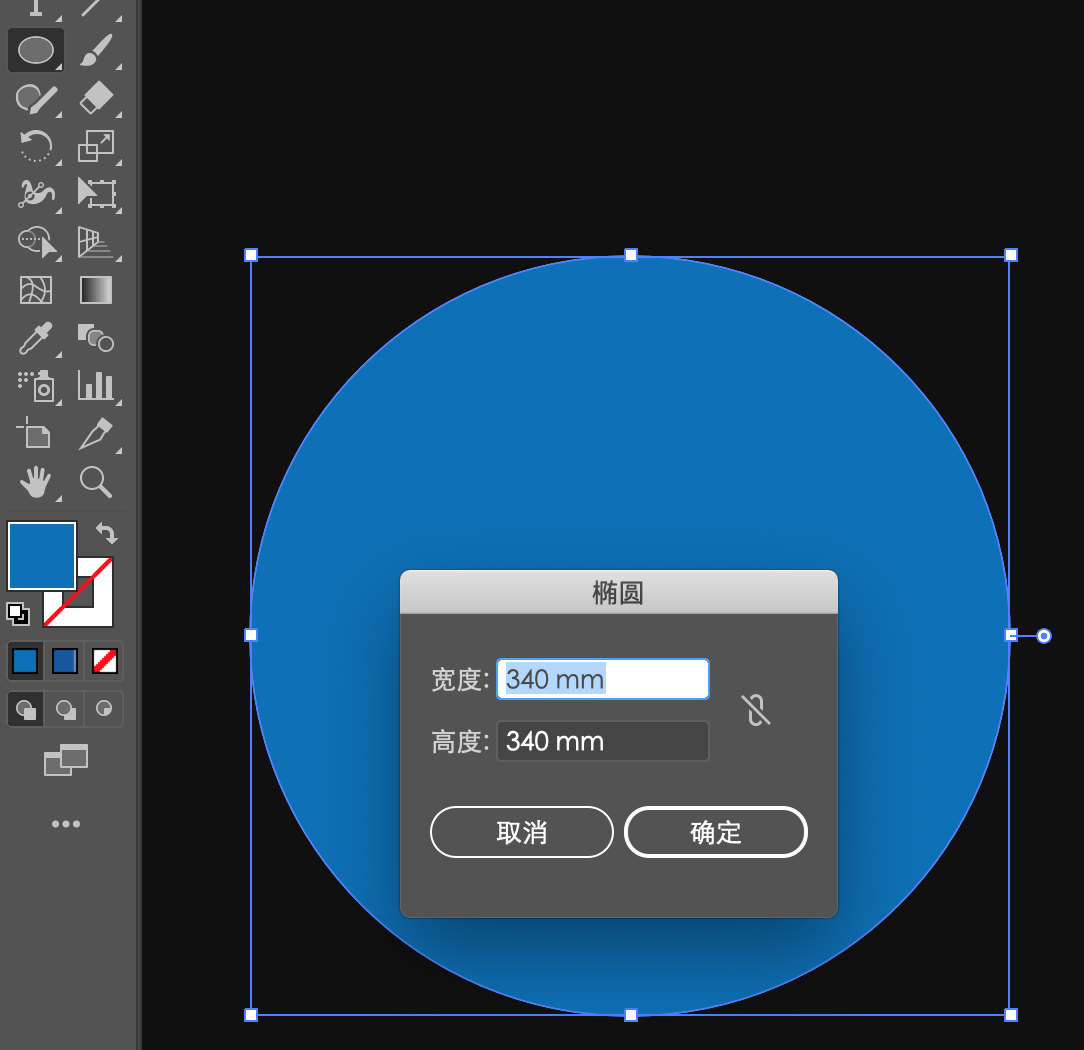The width and height of the screenshot is (1084, 1050).
Task: Click the 确定 OK button
Action: point(716,832)
